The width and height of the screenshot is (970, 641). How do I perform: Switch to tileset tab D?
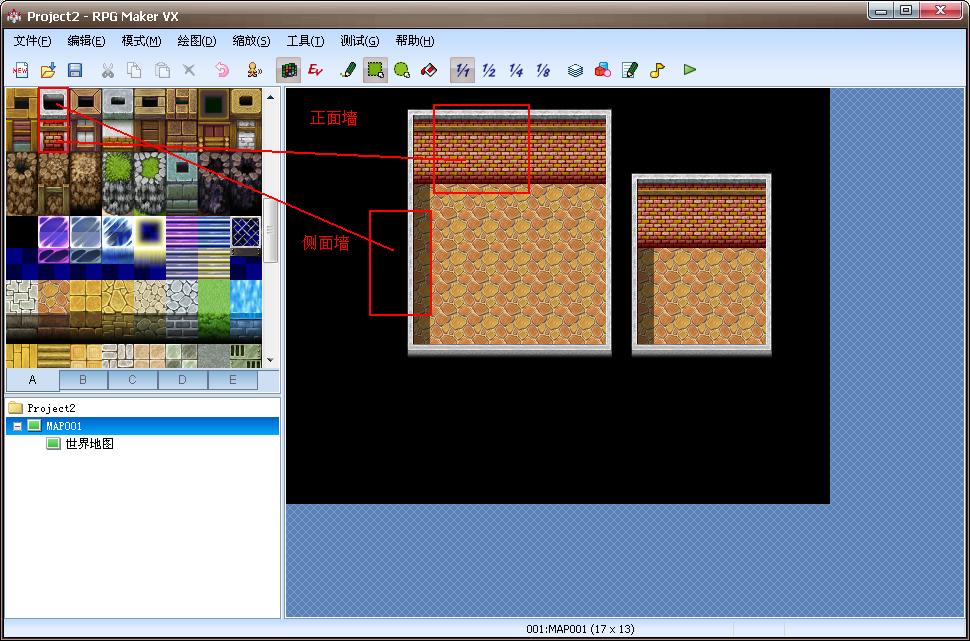(x=182, y=381)
